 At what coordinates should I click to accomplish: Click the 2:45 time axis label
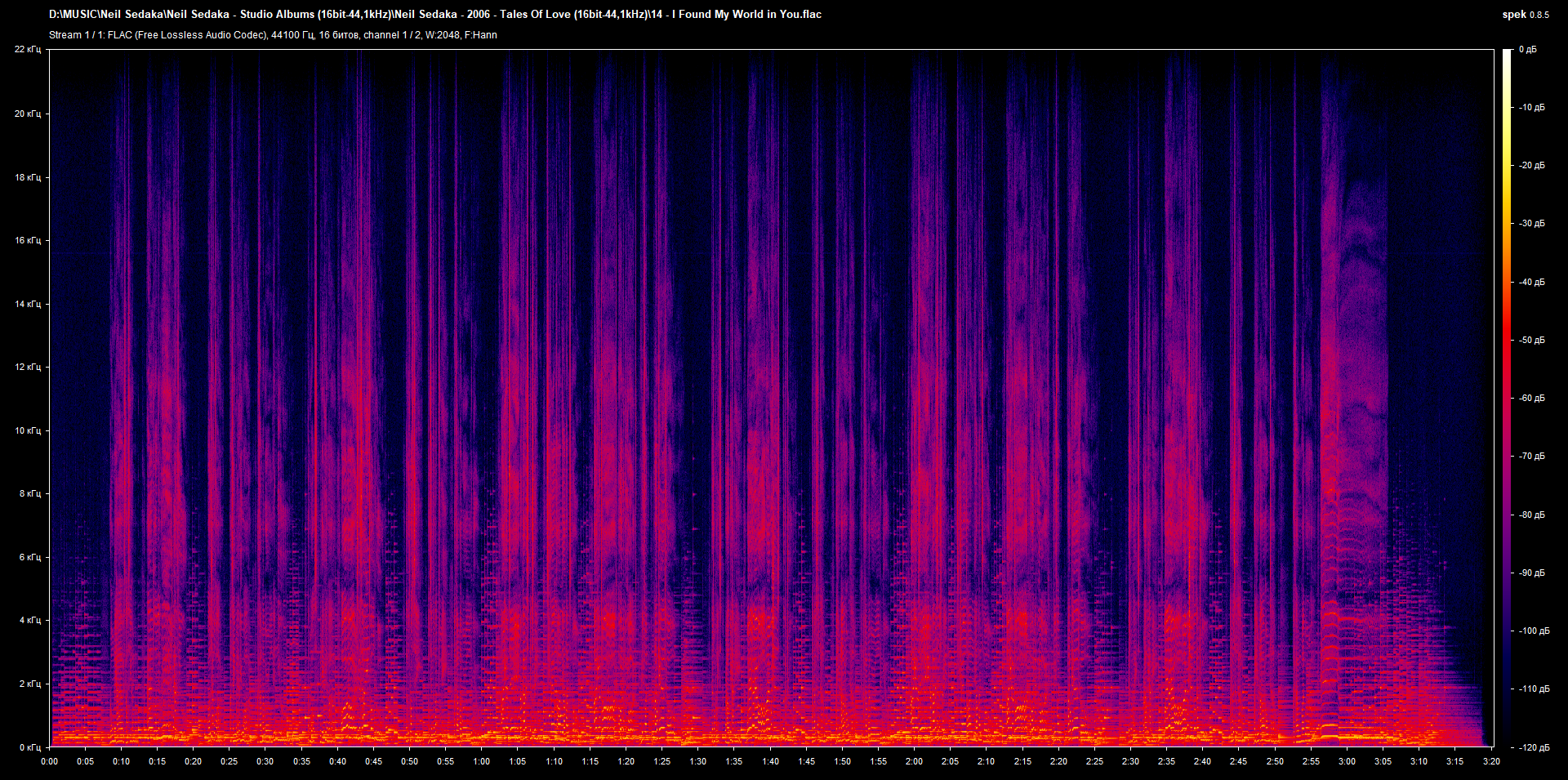tap(1239, 761)
